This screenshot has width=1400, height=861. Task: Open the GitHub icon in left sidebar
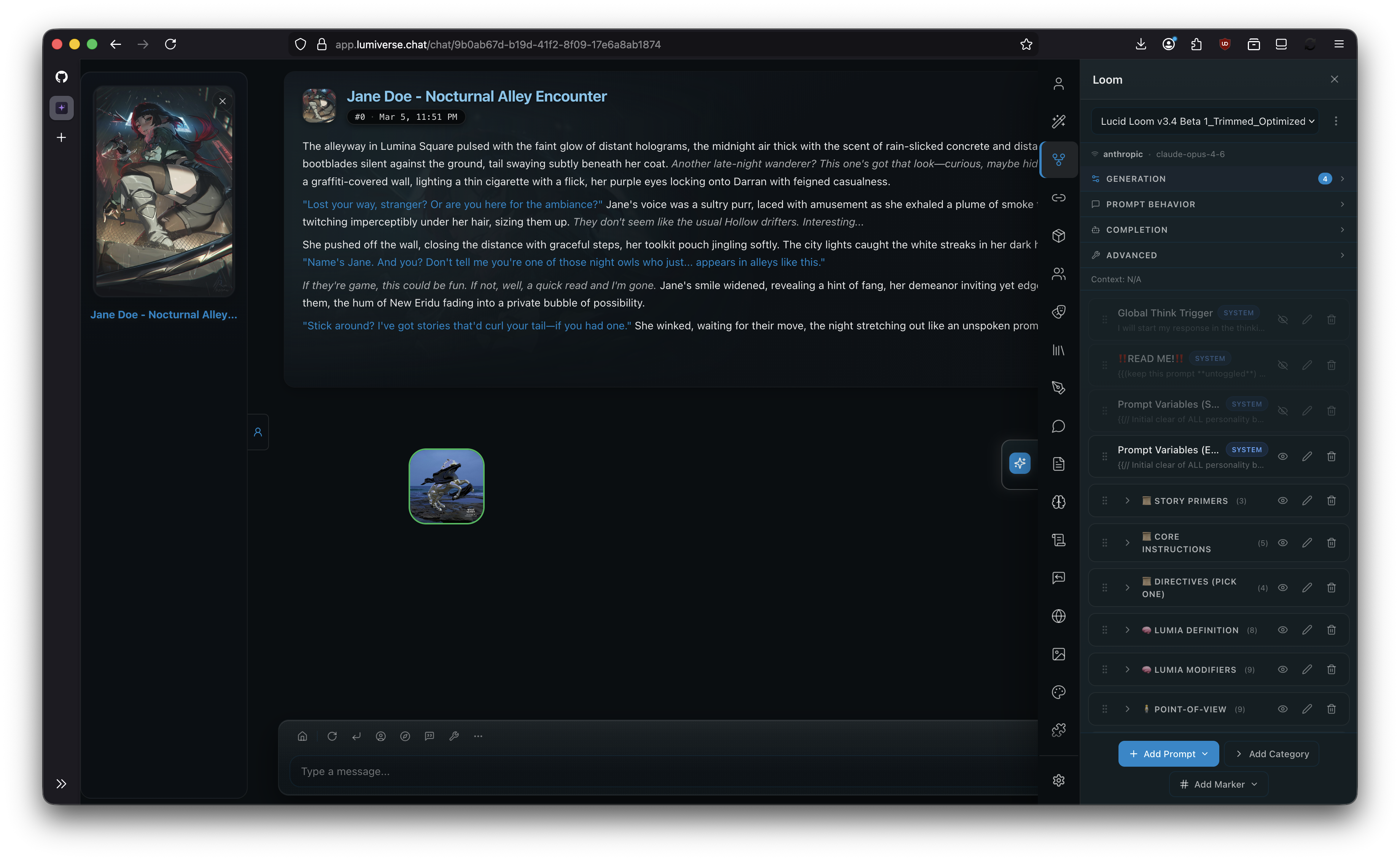(62, 77)
